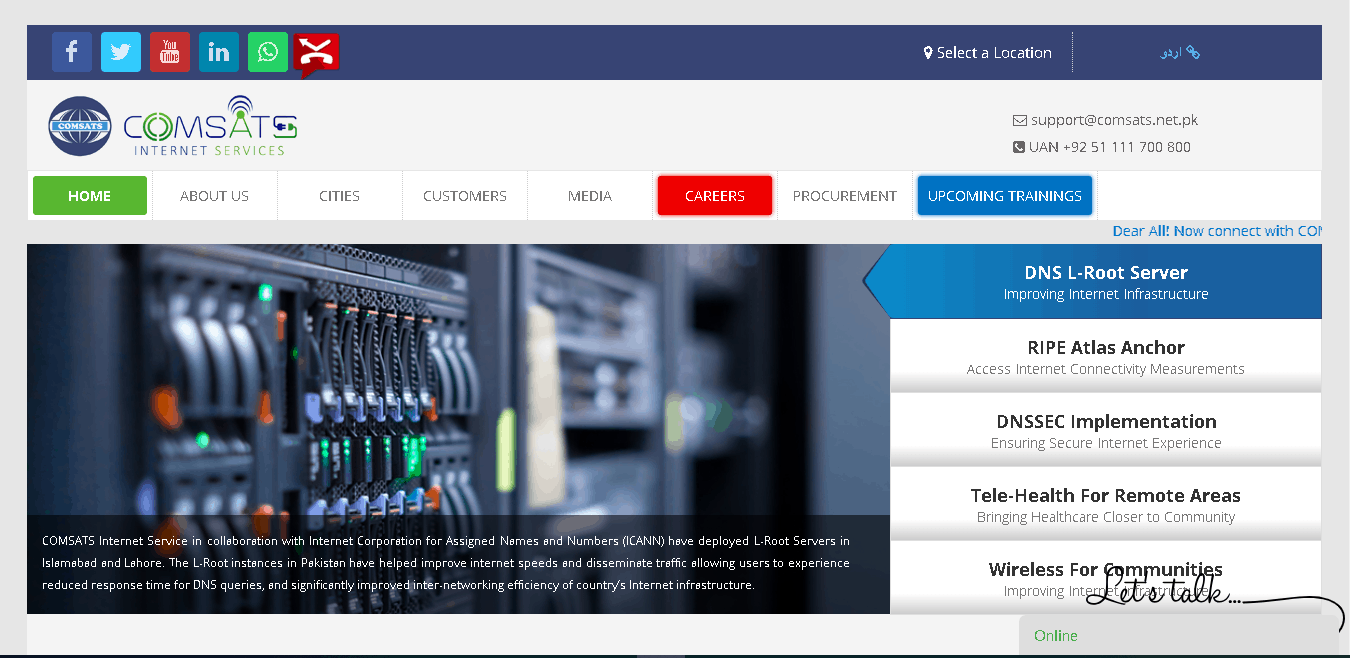Viewport: 1350px width, 658px height.
Task: Open the LinkedIn social icon
Action: coord(219,52)
